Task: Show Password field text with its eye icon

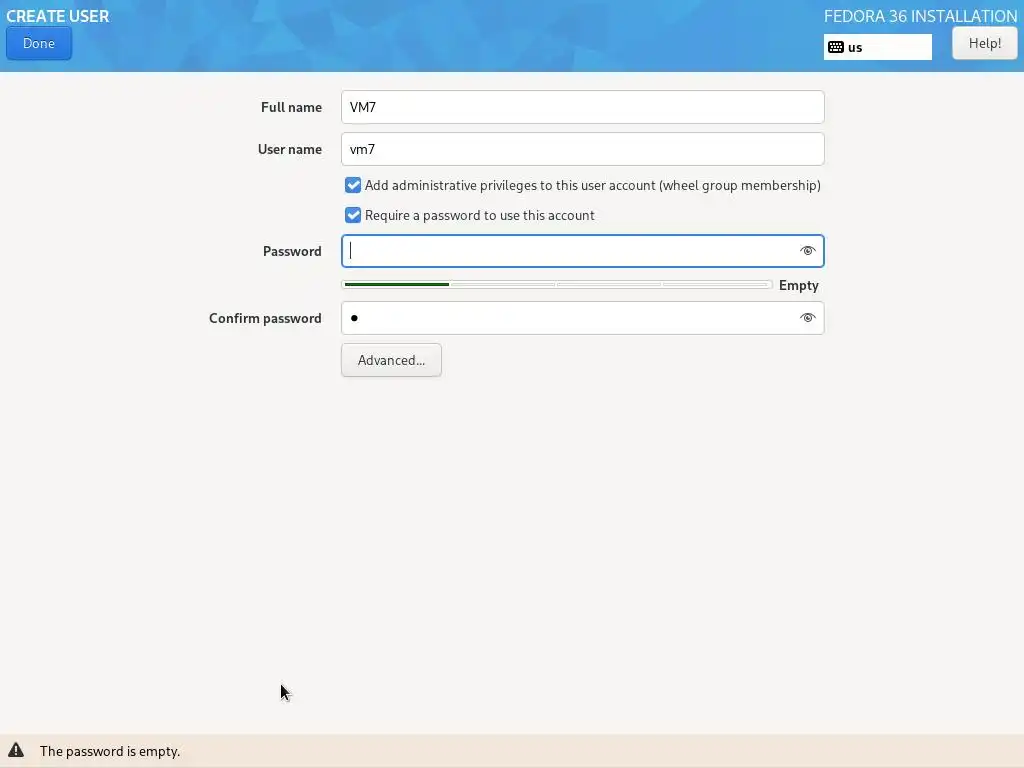Action: (x=807, y=251)
